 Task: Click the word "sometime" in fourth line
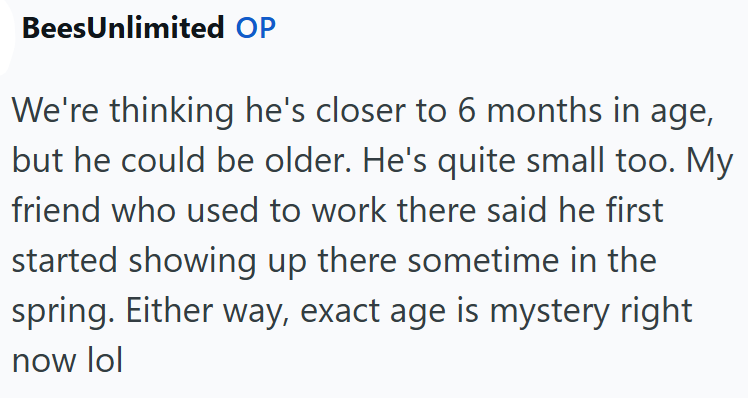483,260
